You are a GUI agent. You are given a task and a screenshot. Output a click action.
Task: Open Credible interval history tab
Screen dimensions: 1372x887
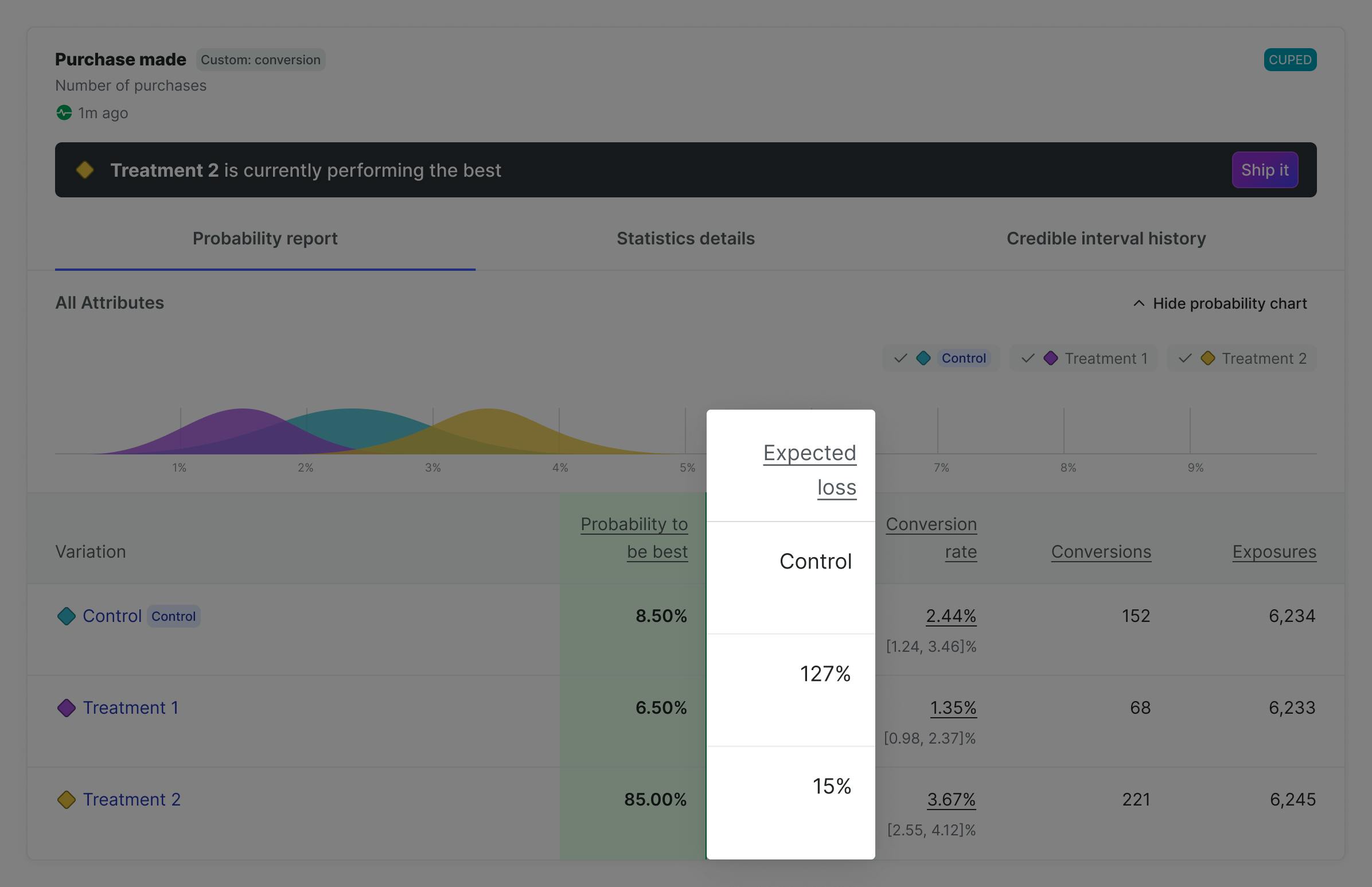[1105, 239]
